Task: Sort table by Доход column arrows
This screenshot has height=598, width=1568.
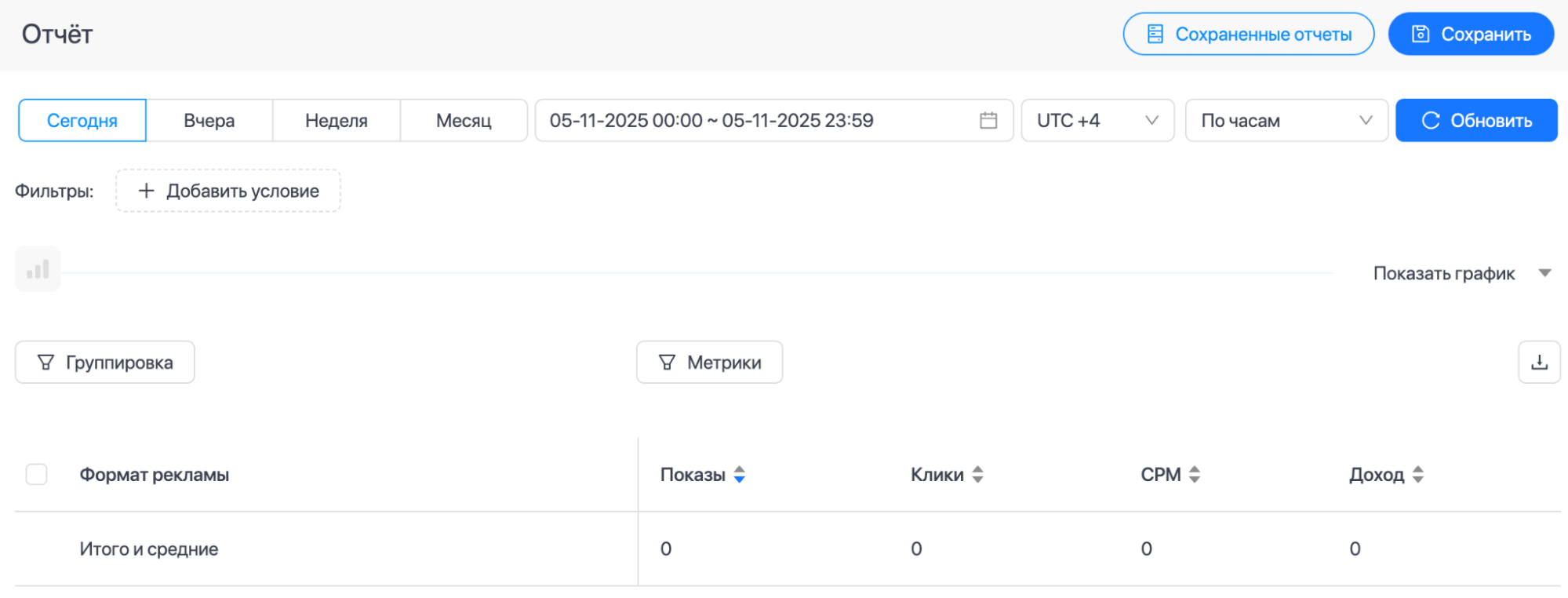Action: 1417,474
